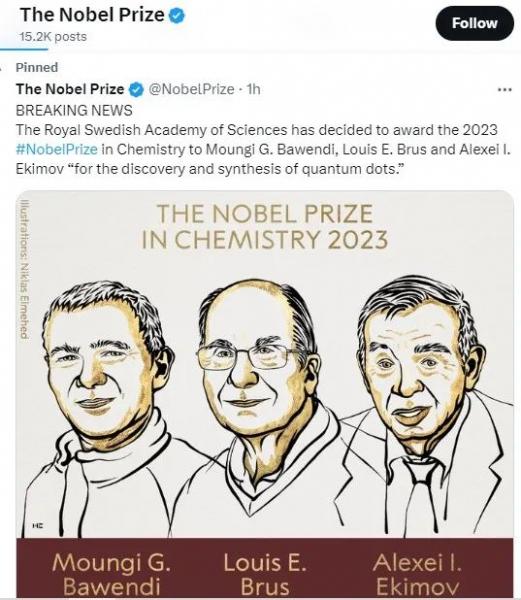Click the tweet author name The Nobel Prize
Screen dimensions: 521x600
(x=70, y=90)
